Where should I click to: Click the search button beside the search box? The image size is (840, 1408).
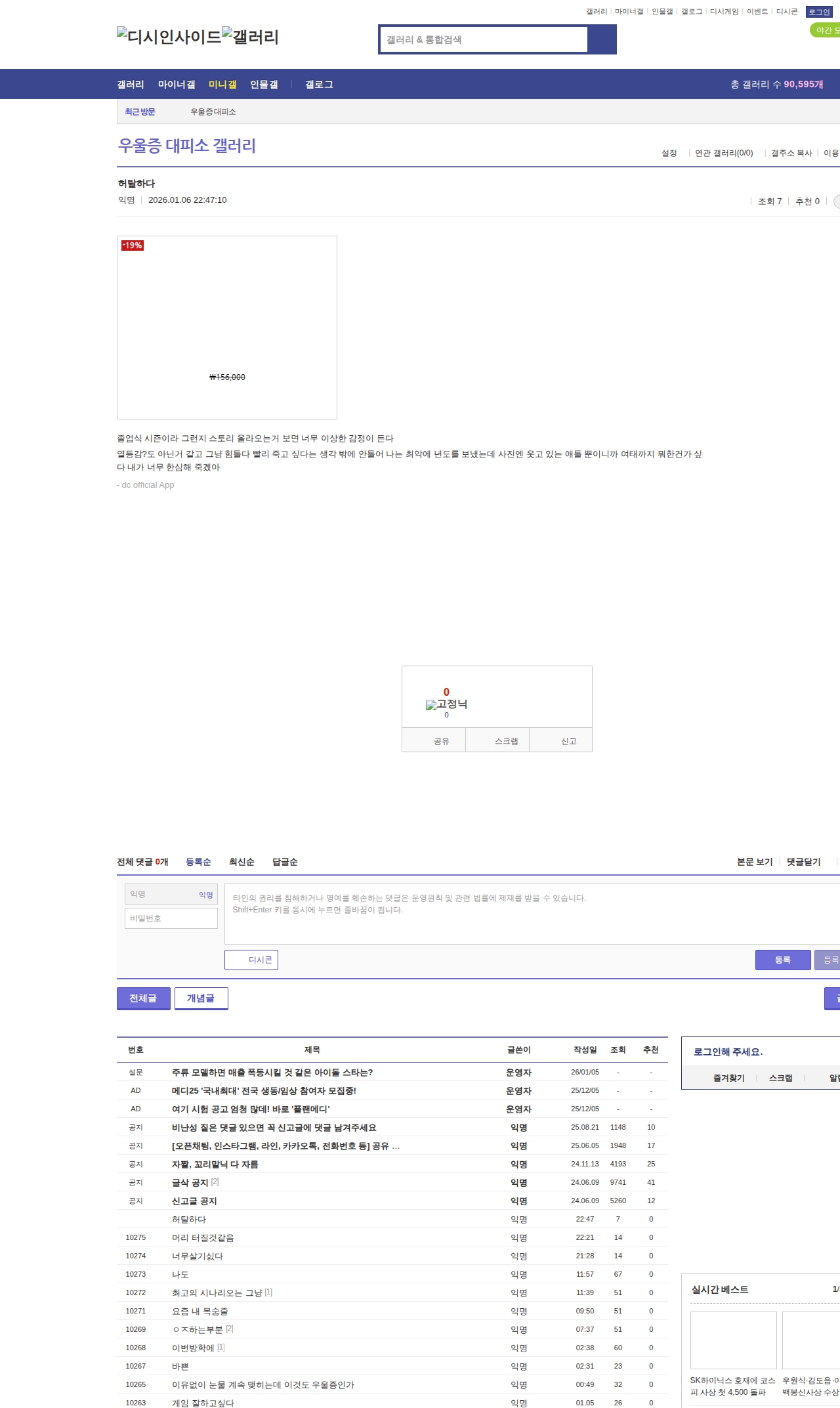click(x=602, y=39)
